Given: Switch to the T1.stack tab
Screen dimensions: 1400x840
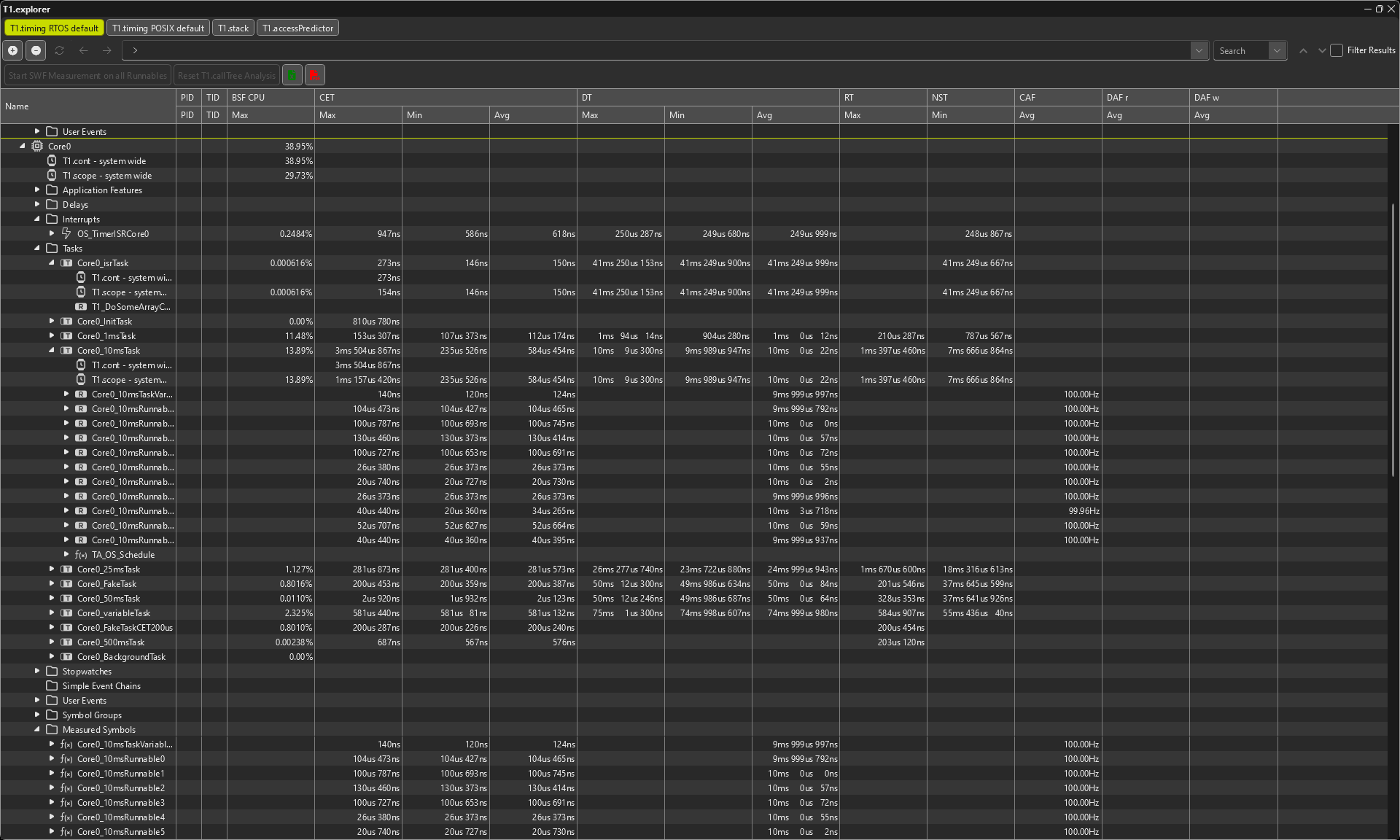Looking at the screenshot, I should [x=233, y=28].
